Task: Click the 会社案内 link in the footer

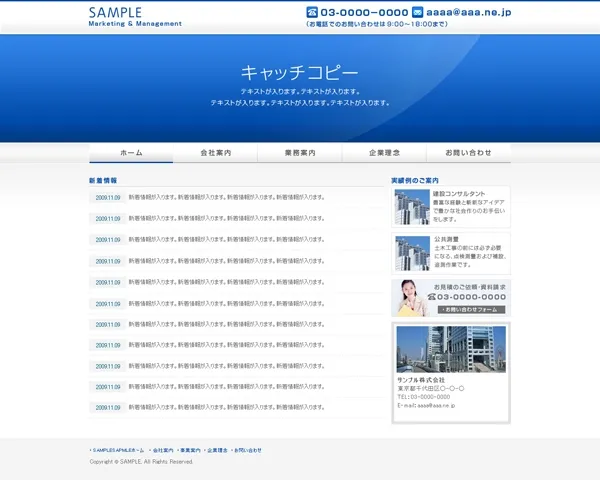Action: click(x=163, y=451)
